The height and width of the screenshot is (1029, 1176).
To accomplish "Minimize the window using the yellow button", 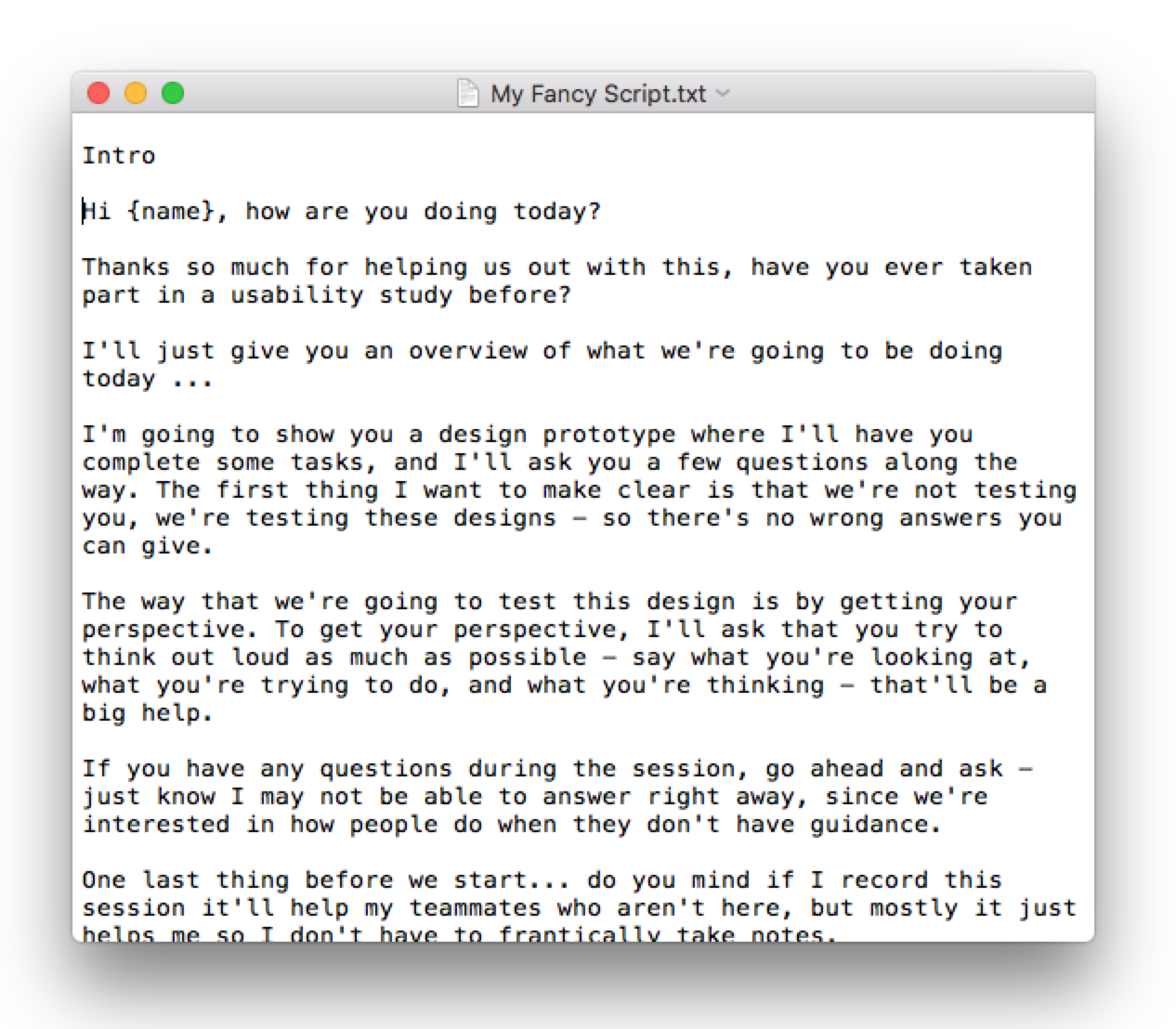I will coord(136,93).
